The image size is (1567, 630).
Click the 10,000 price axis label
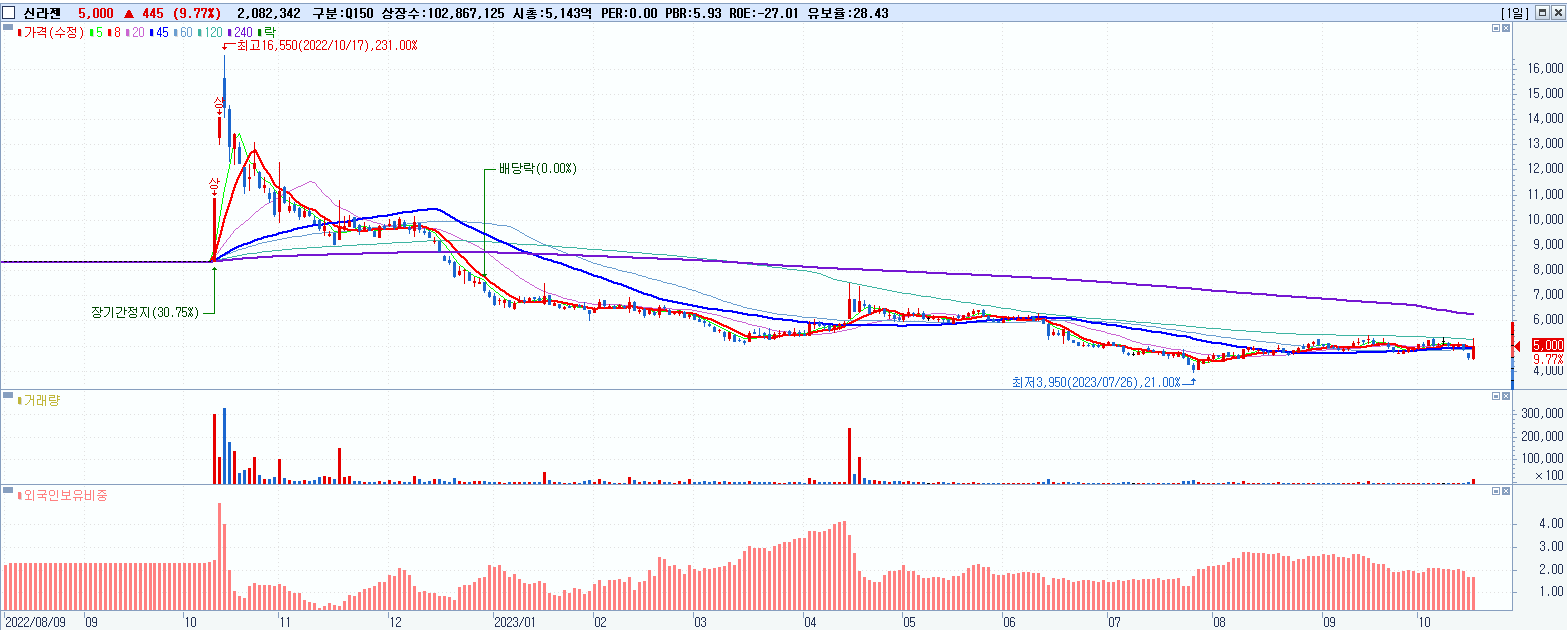pos(1545,219)
